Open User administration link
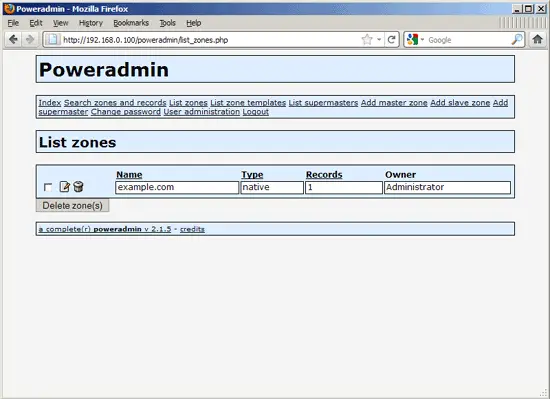This screenshot has height=399, width=550. pyautogui.click(x=202, y=112)
